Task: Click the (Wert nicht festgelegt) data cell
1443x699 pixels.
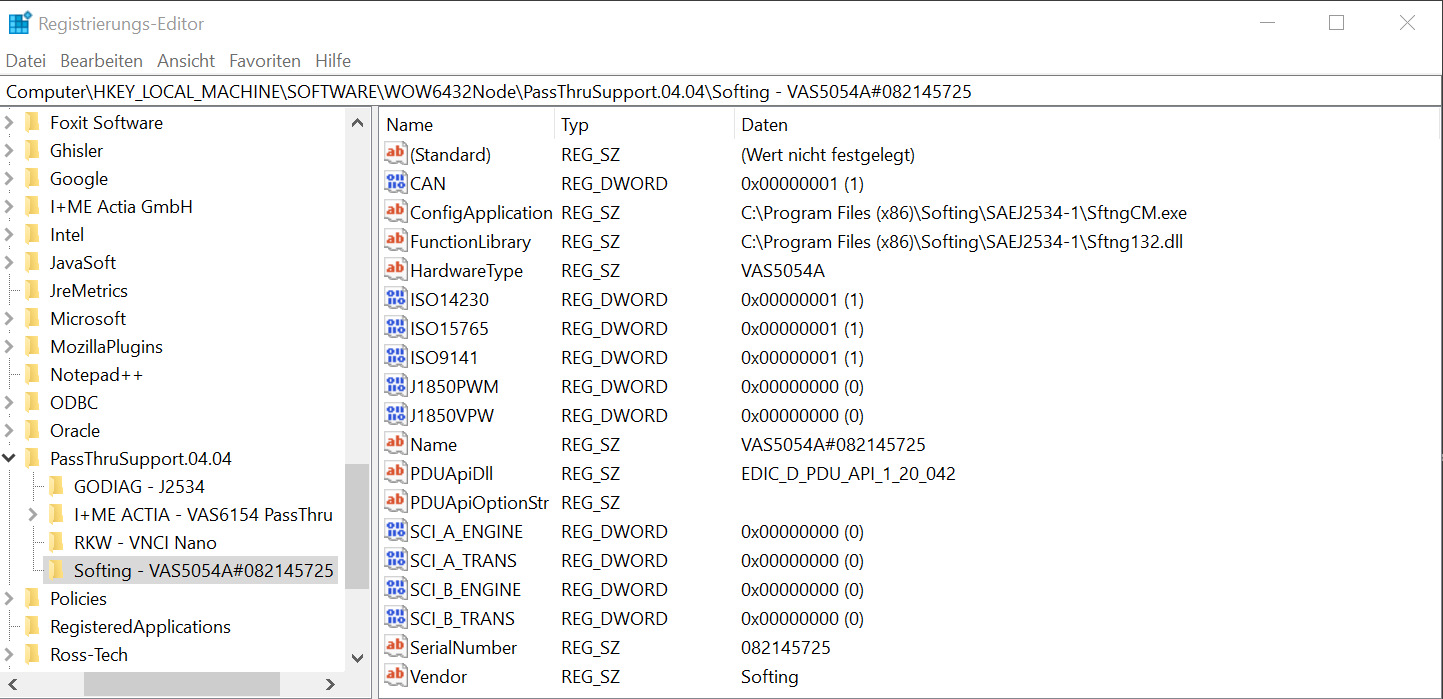Action: point(828,155)
